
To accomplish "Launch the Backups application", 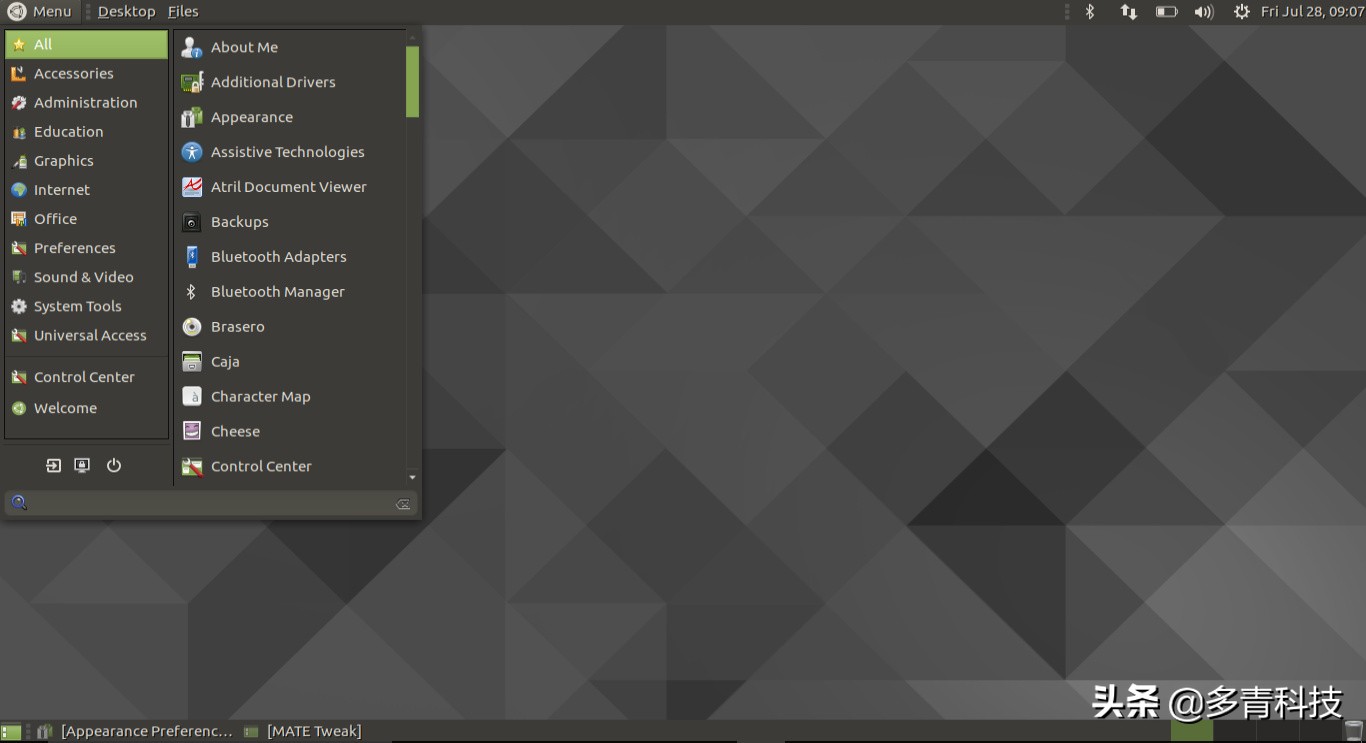I will pos(290,222).
